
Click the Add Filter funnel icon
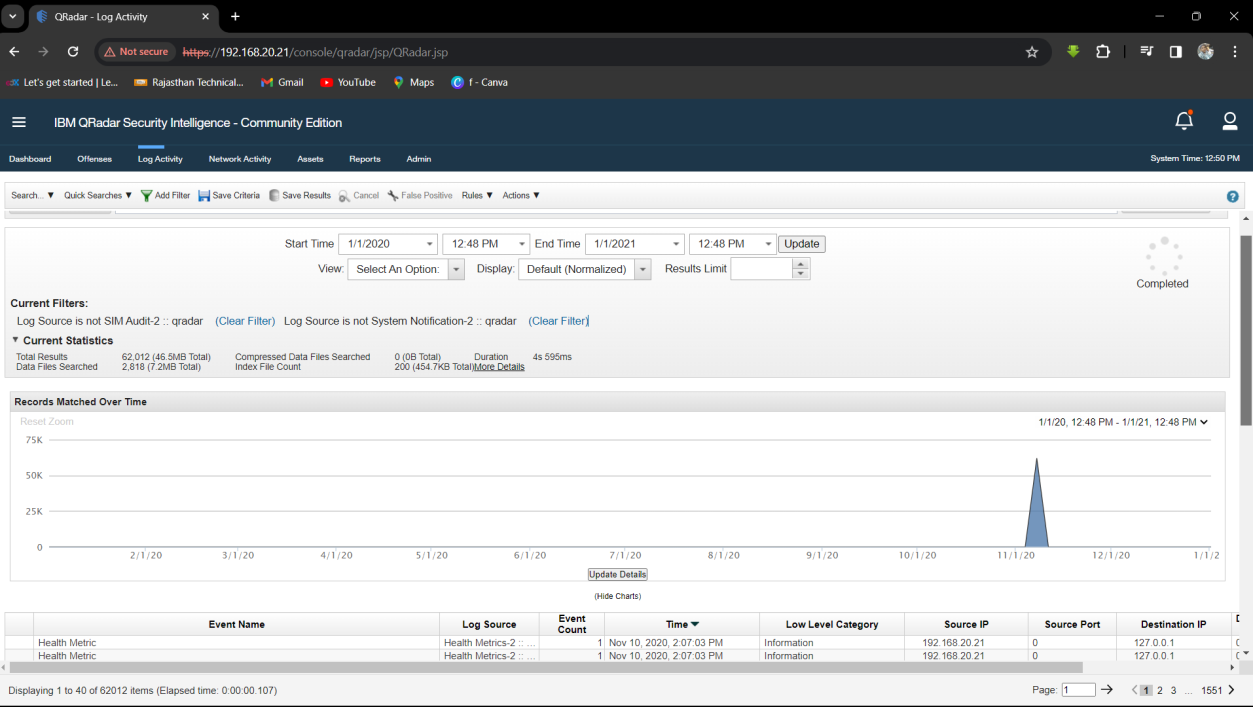click(147, 196)
